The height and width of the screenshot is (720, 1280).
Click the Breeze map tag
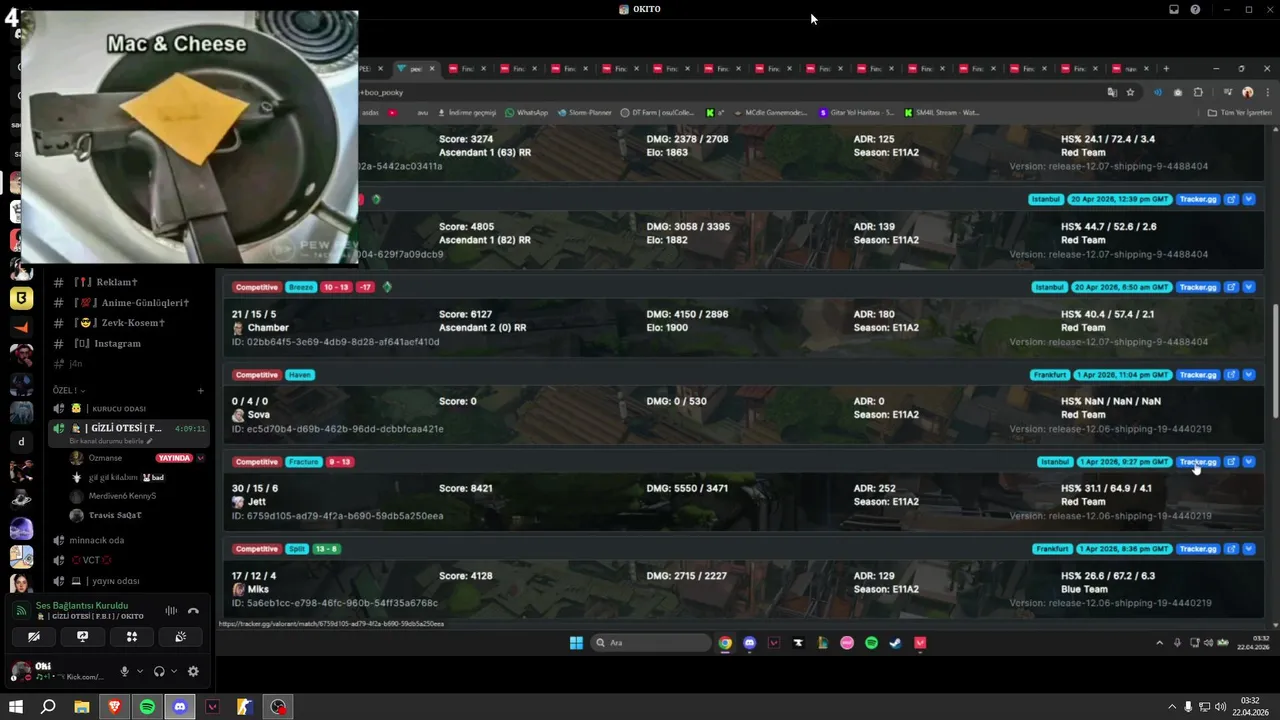(x=301, y=287)
